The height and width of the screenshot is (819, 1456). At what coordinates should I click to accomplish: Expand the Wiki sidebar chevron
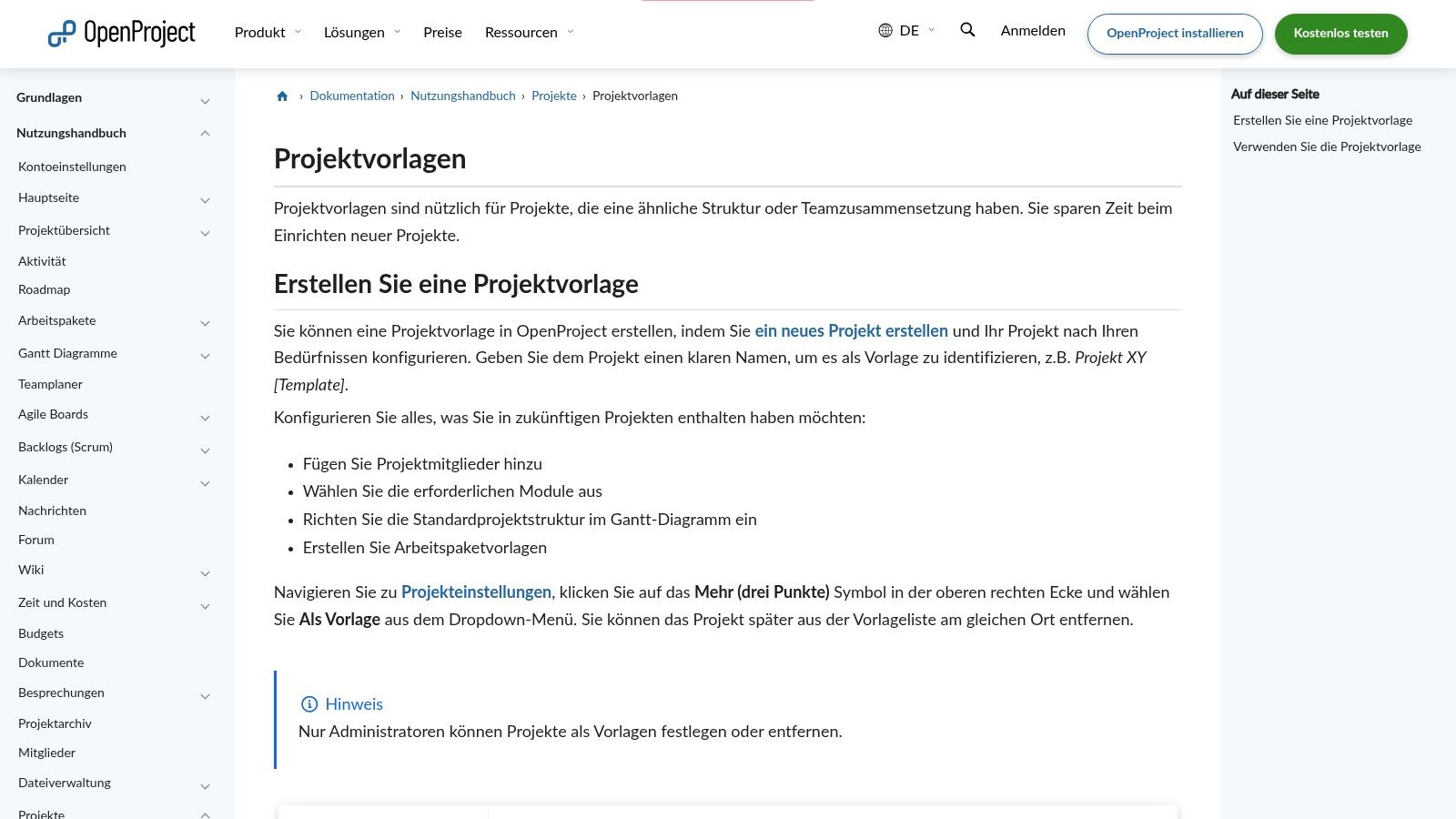click(205, 573)
